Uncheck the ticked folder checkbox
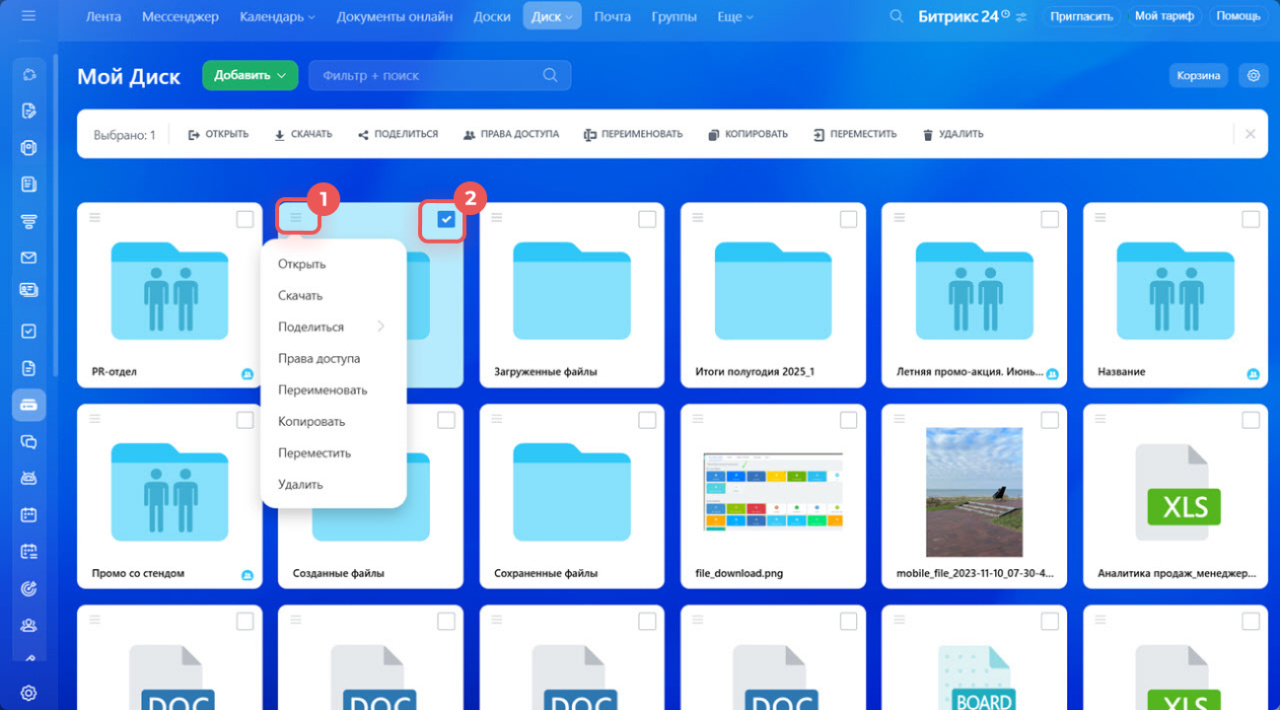Viewport: 1280px width, 710px height. coord(446,219)
